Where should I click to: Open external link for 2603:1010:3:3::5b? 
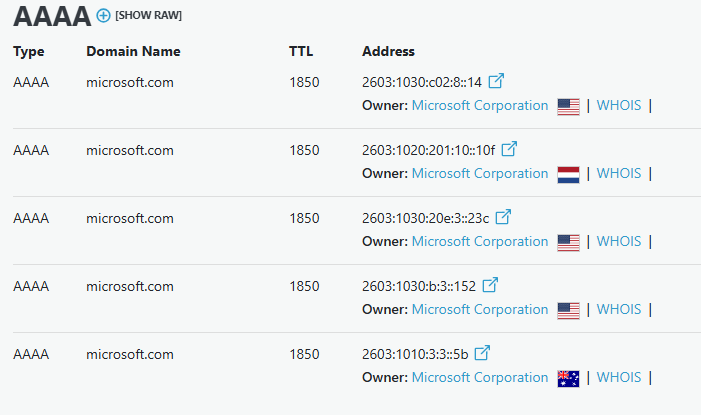point(482,353)
